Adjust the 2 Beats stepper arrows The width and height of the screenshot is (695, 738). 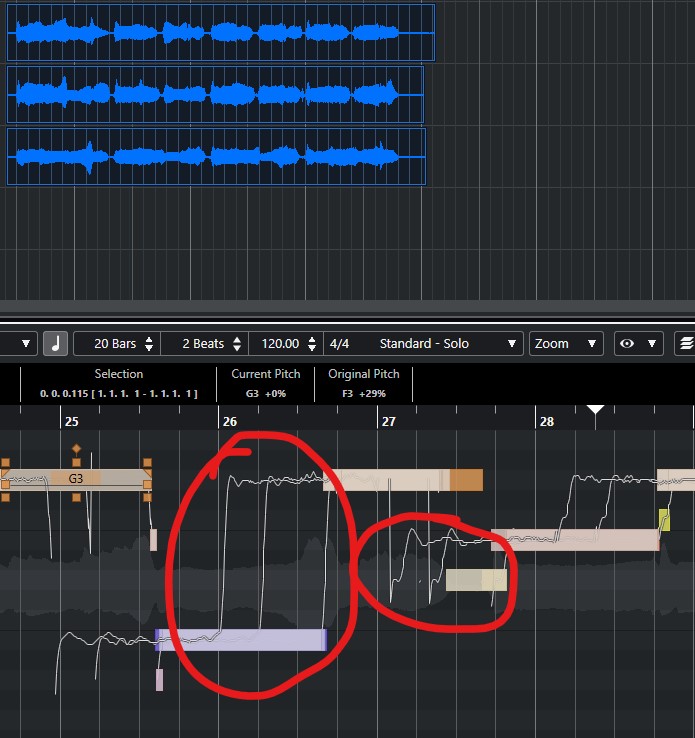point(237,344)
